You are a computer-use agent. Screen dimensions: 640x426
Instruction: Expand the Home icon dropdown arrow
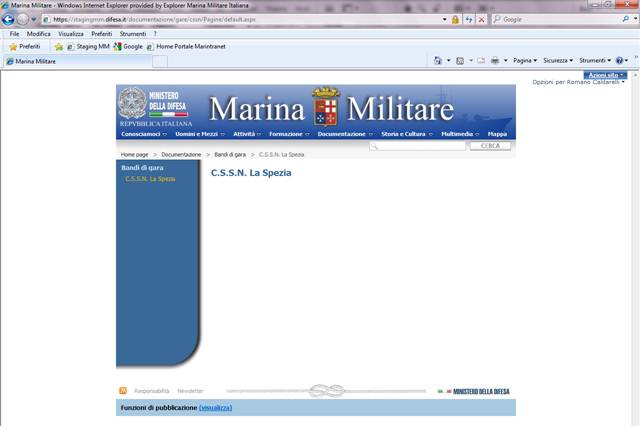click(x=448, y=60)
